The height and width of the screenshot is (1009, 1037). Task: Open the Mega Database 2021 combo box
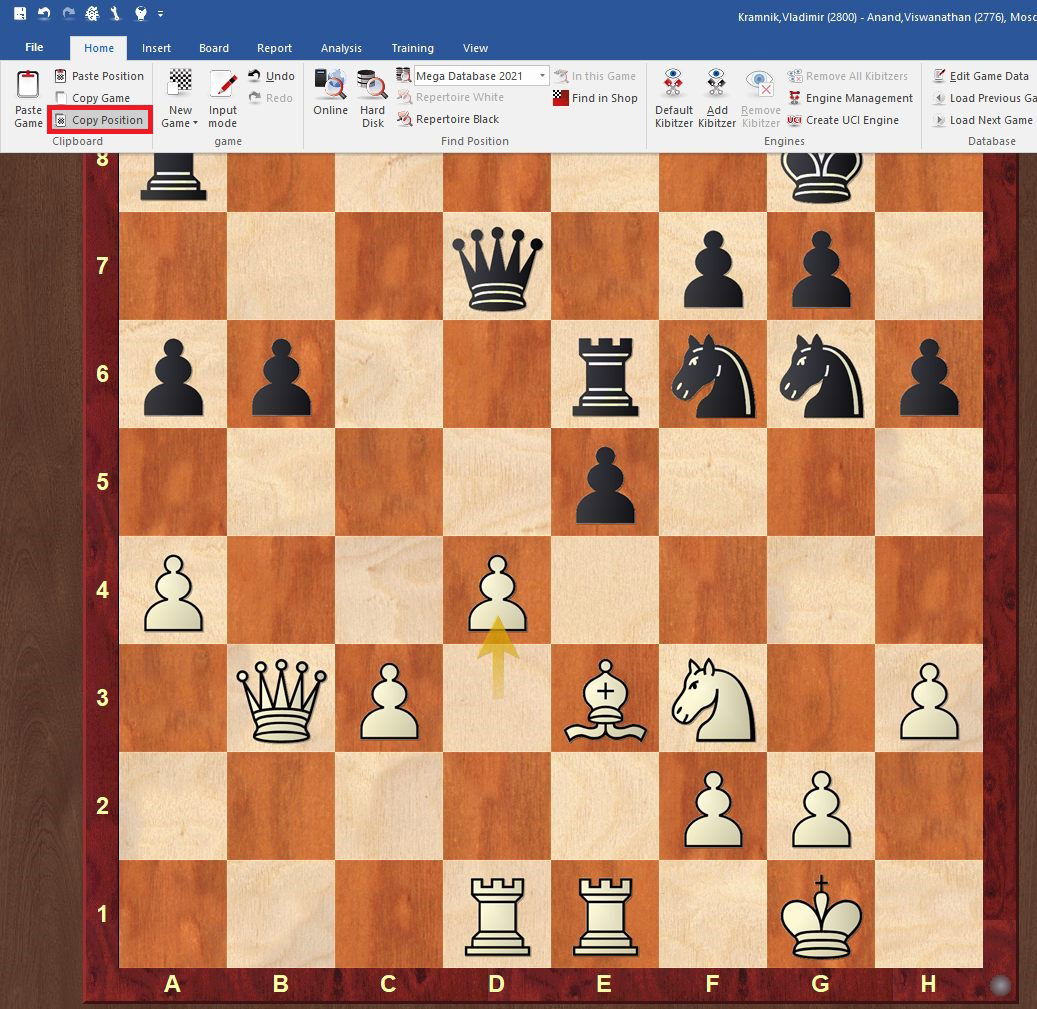click(543, 76)
